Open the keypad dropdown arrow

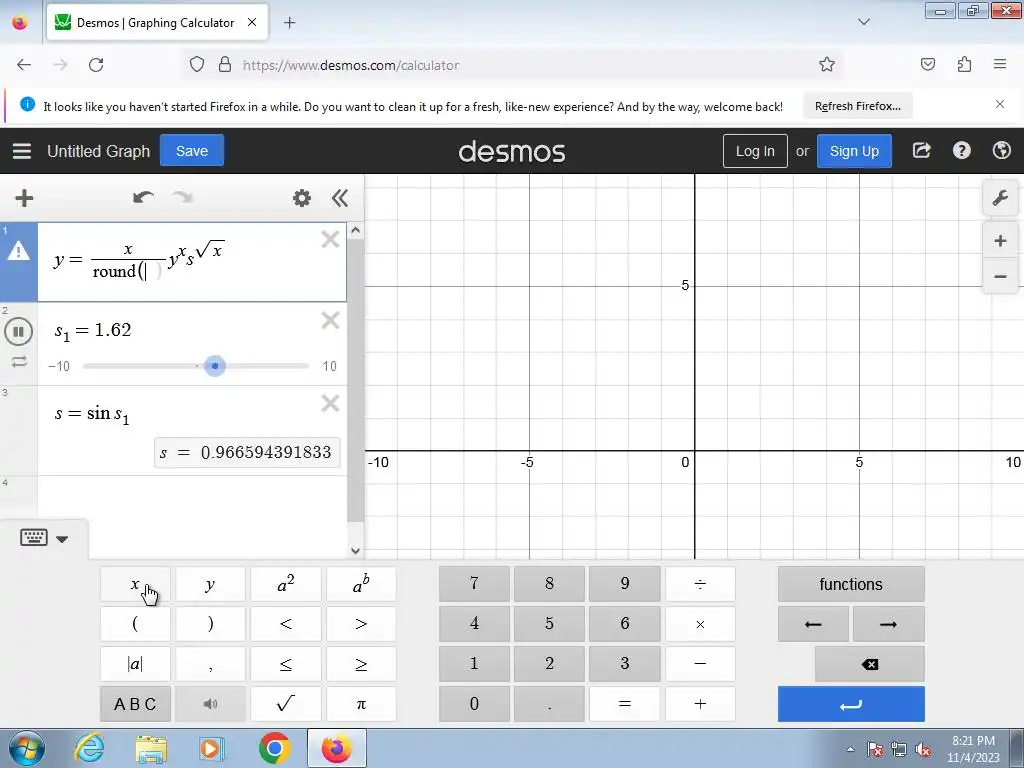pos(62,539)
